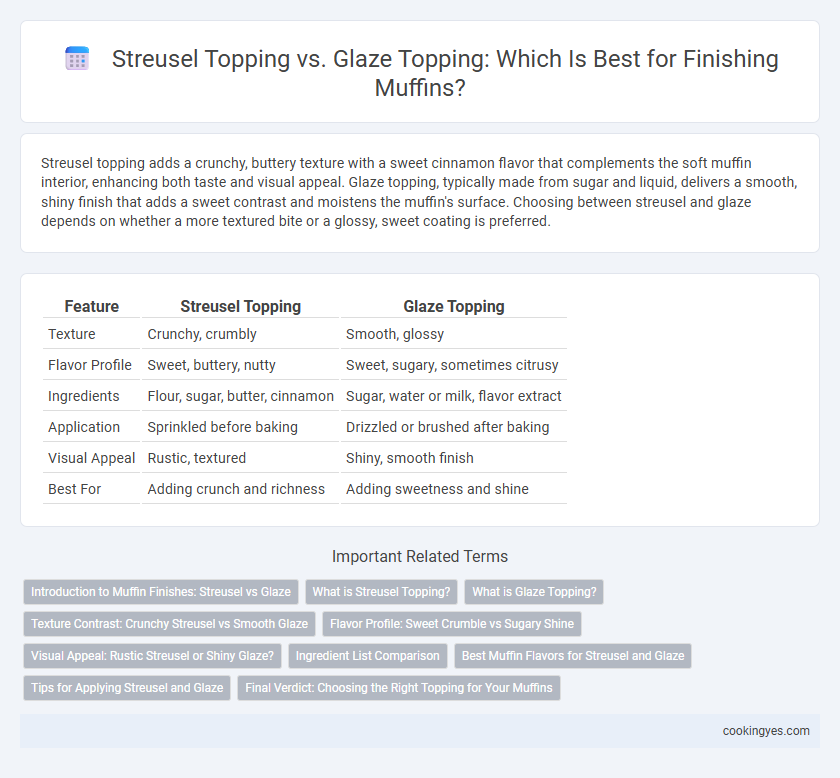This screenshot has width=840, height=778.
Task: Click the cookingyes.com footer link
Action: tap(766, 731)
